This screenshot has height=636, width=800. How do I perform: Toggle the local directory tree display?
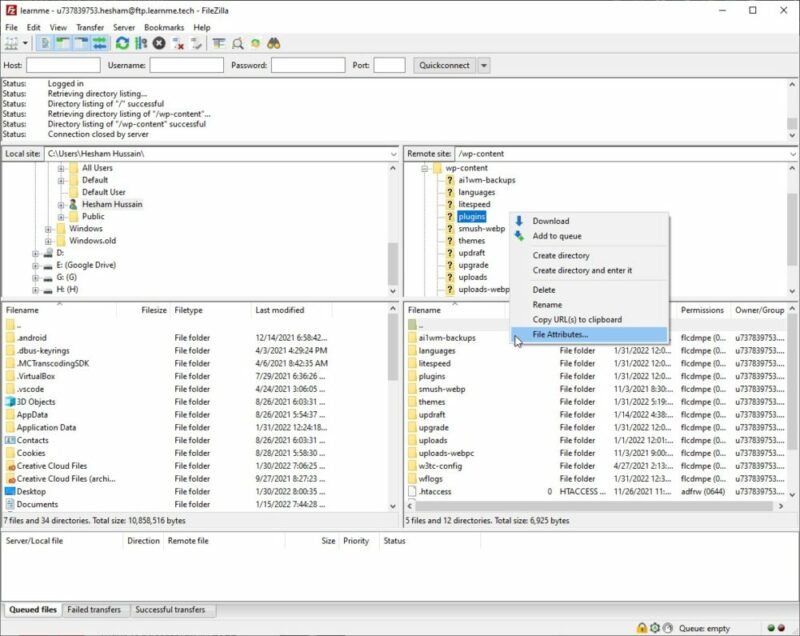(63, 43)
